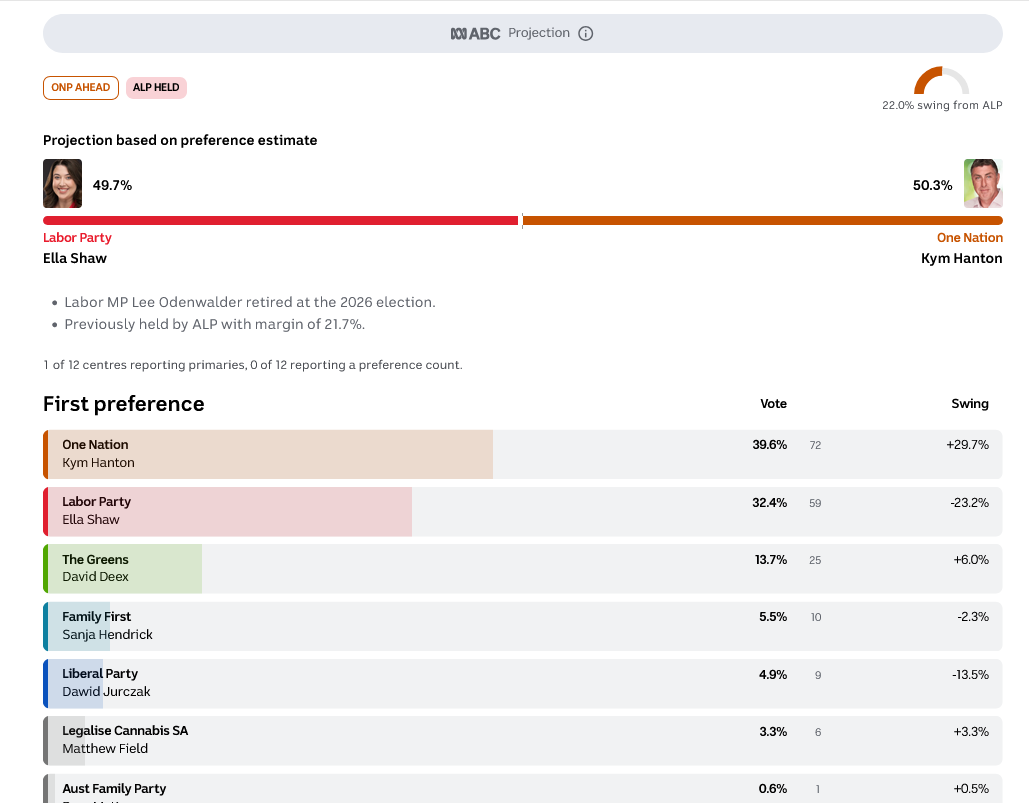This screenshot has width=1029, height=803.
Task: Click the ABC logo in the projection banner
Action: coord(475,33)
